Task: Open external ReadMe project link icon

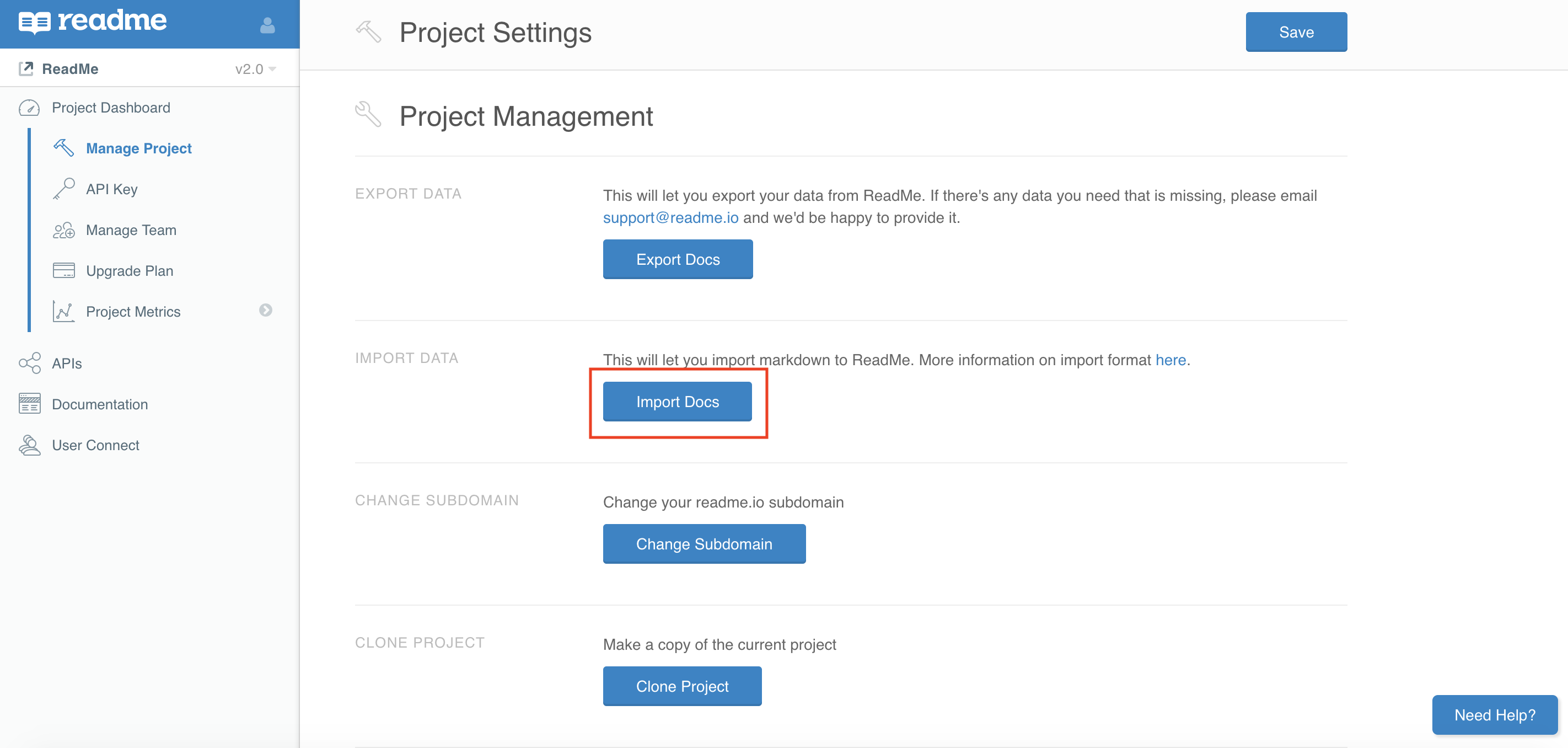Action: (26, 69)
